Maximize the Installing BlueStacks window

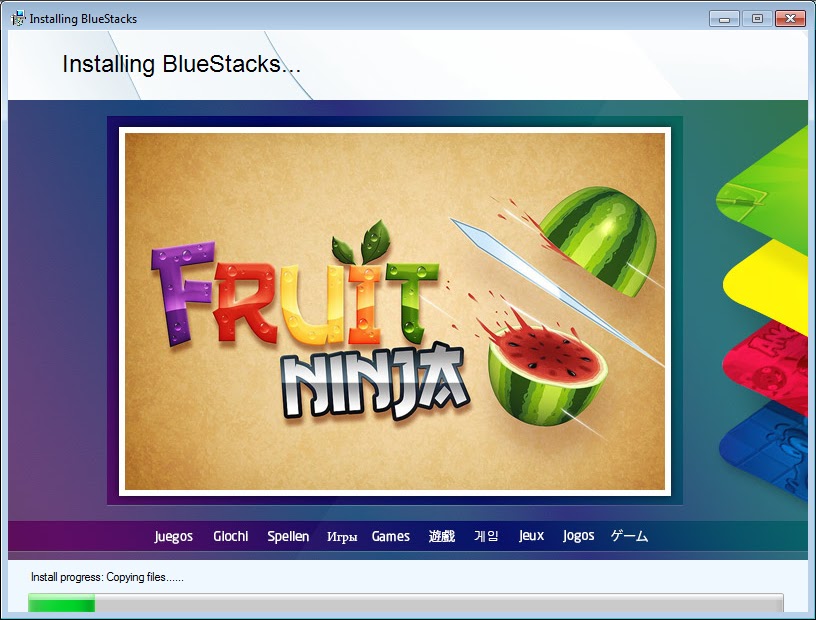757,19
